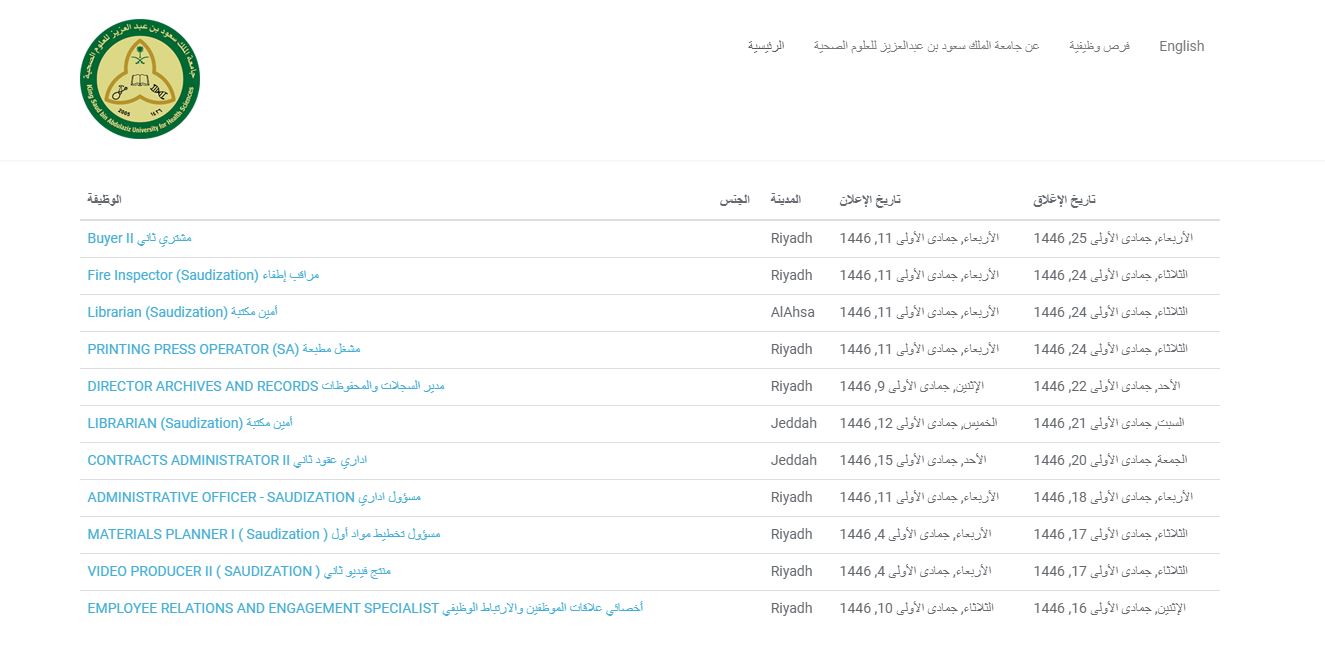Click the الوظيفة column header
Image resolution: width=1325 pixels, height=653 pixels.
coord(104,200)
